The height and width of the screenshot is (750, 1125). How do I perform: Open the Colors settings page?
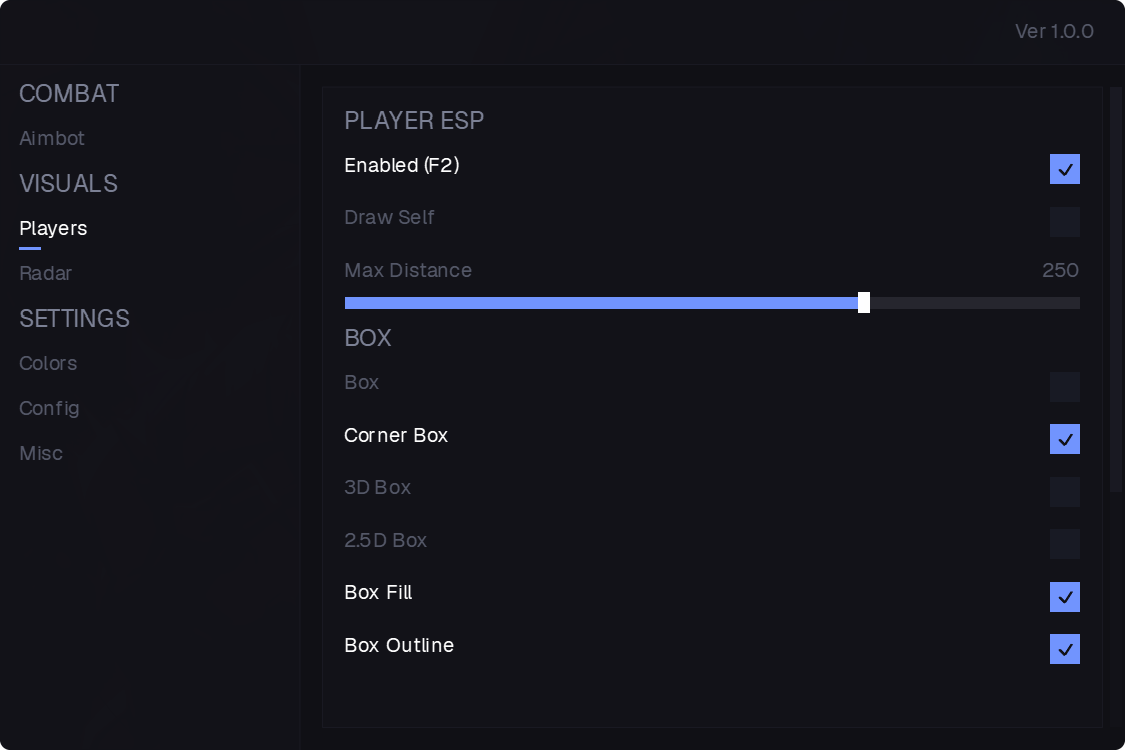pyautogui.click(x=48, y=363)
